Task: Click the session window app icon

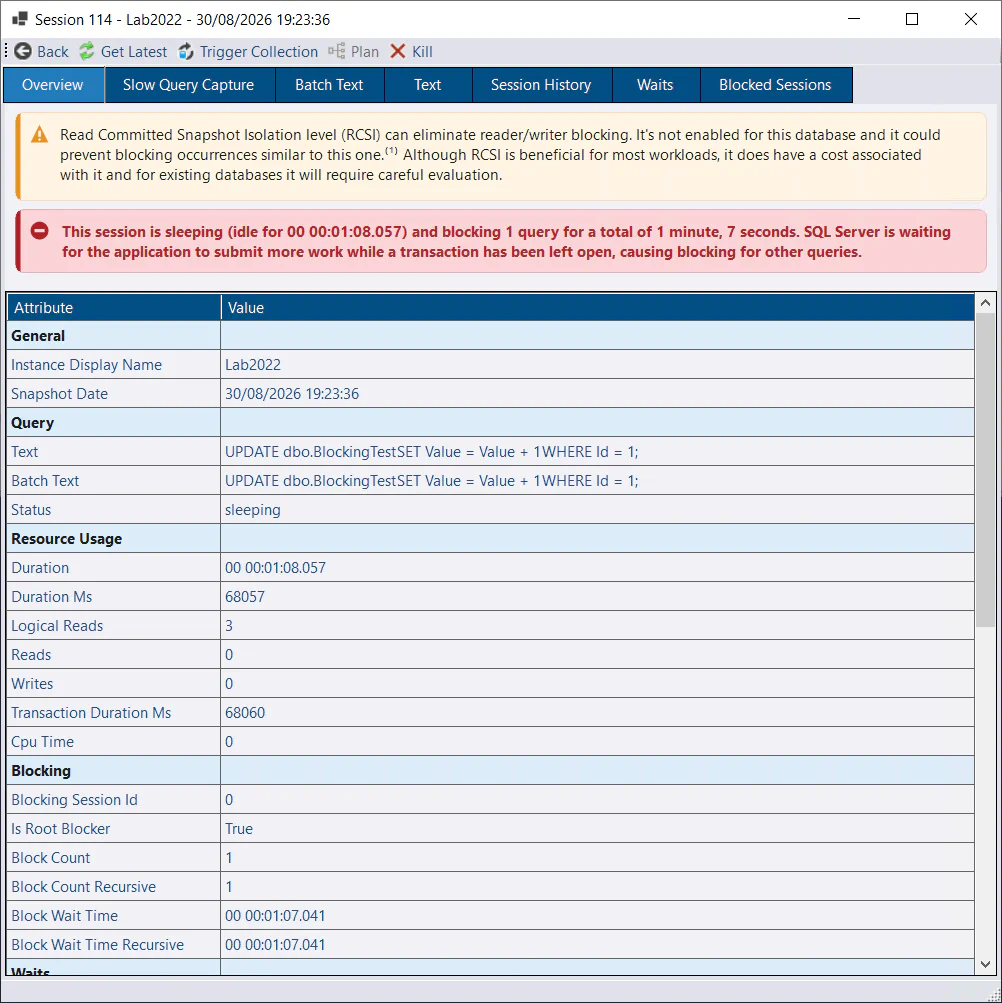Action: click(x=20, y=19)
